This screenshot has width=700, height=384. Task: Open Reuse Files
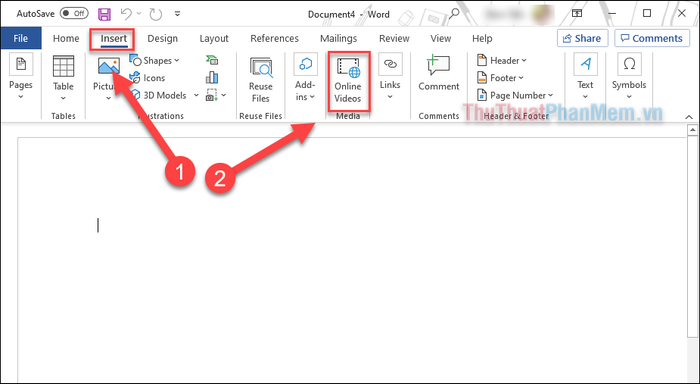point(261,79)
